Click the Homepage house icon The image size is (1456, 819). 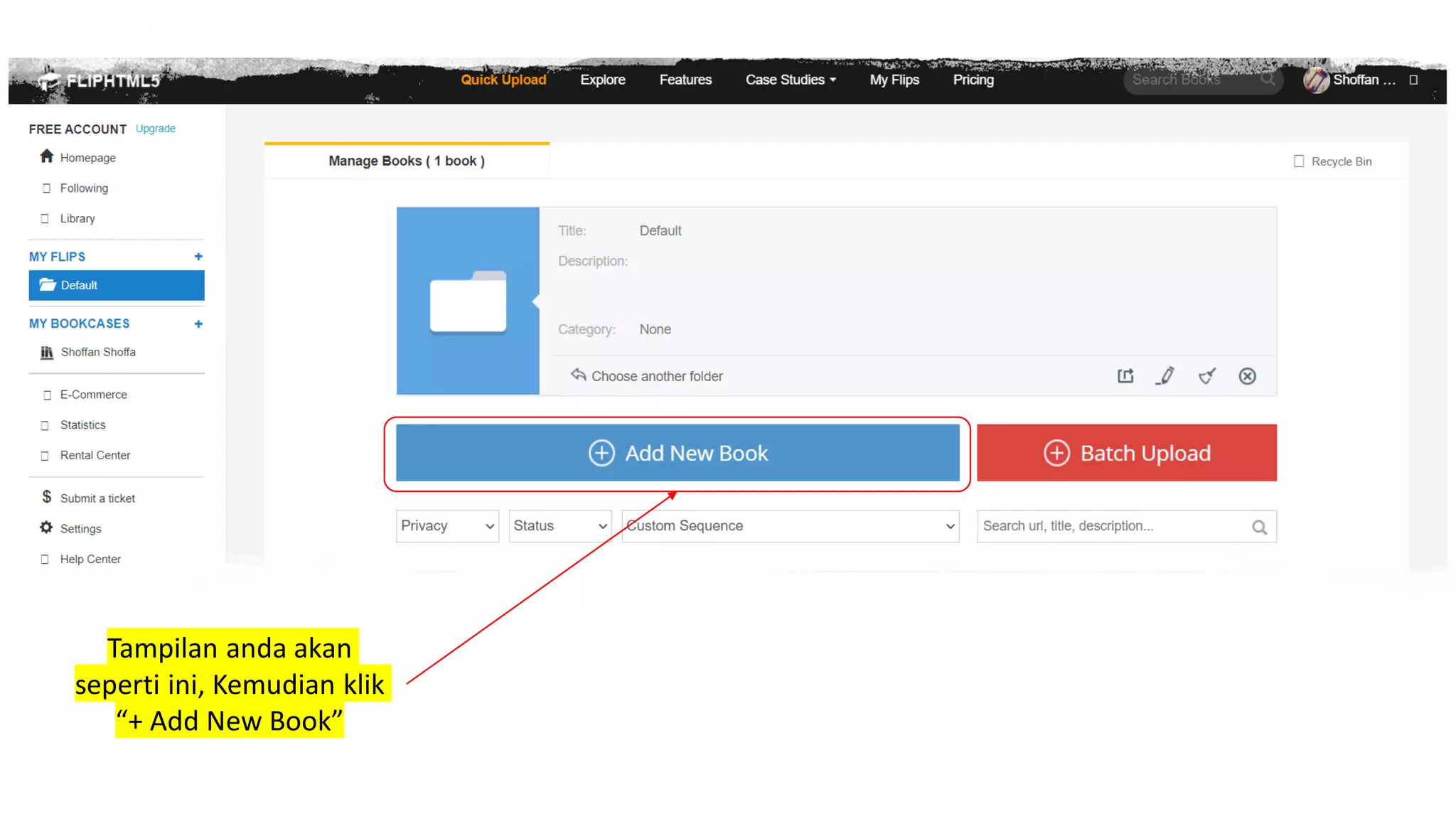click(47, 156)
